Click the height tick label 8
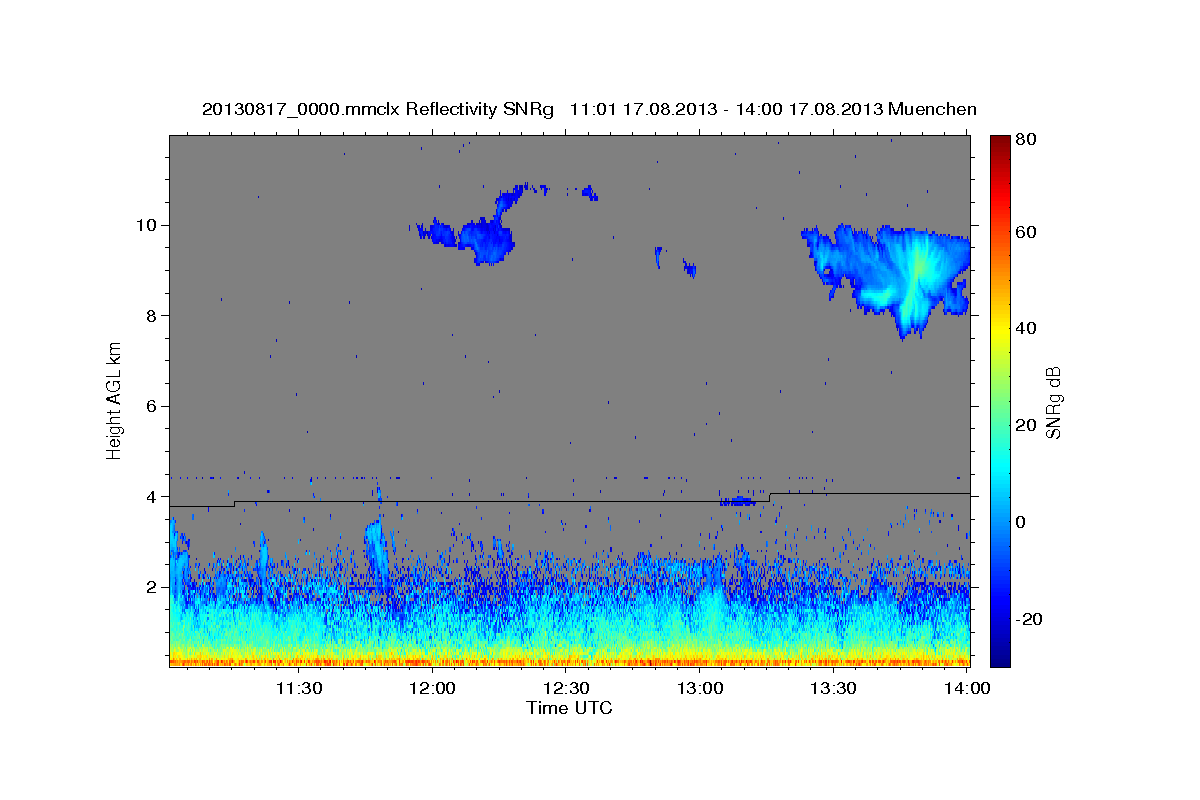This screenshot has height=800, width=1200. point(154,316)
